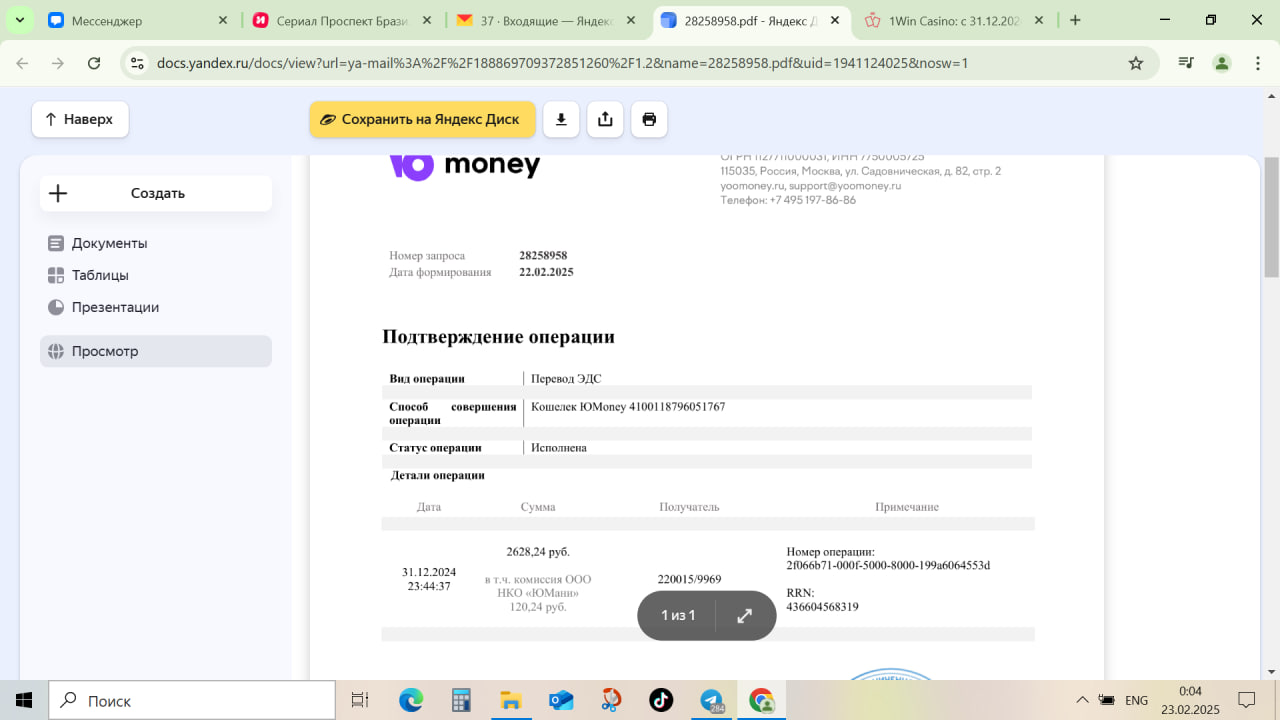The height and width of the screenshot is (720, 1280).
Task: Open the Chrome three-dot menu
Action: pos(1256,63)
